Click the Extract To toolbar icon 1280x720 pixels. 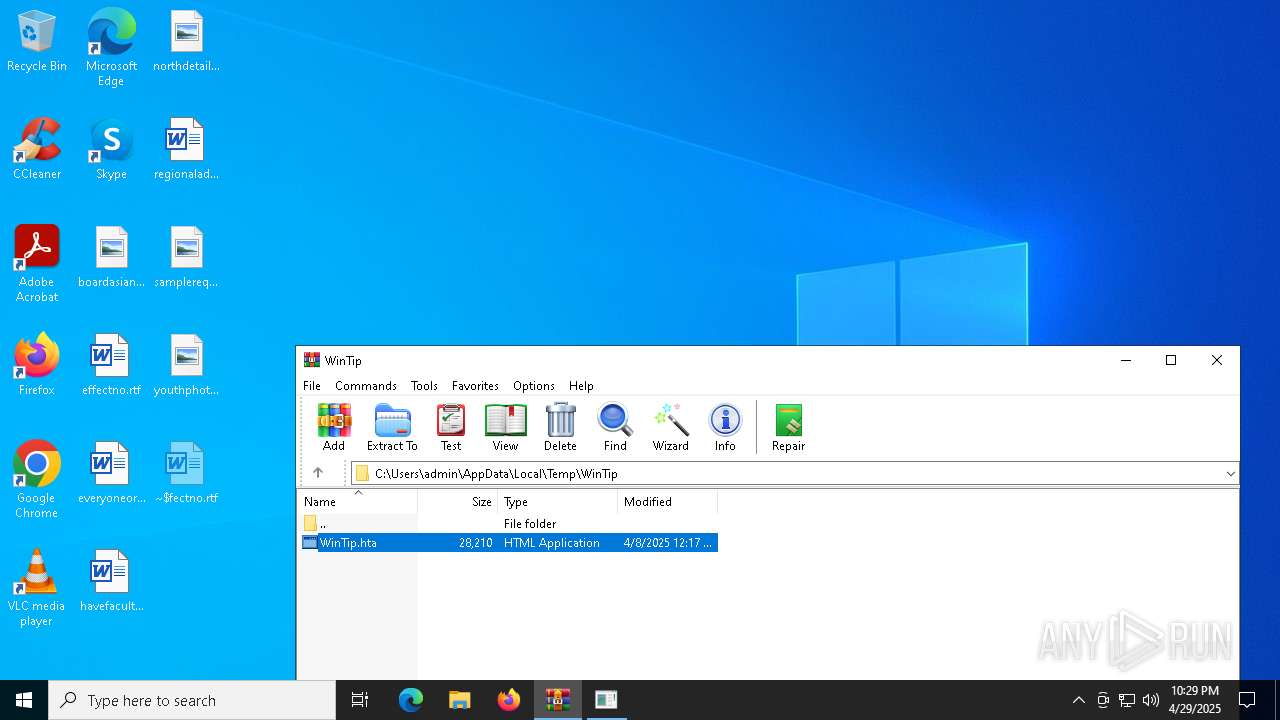pos(392,428)
